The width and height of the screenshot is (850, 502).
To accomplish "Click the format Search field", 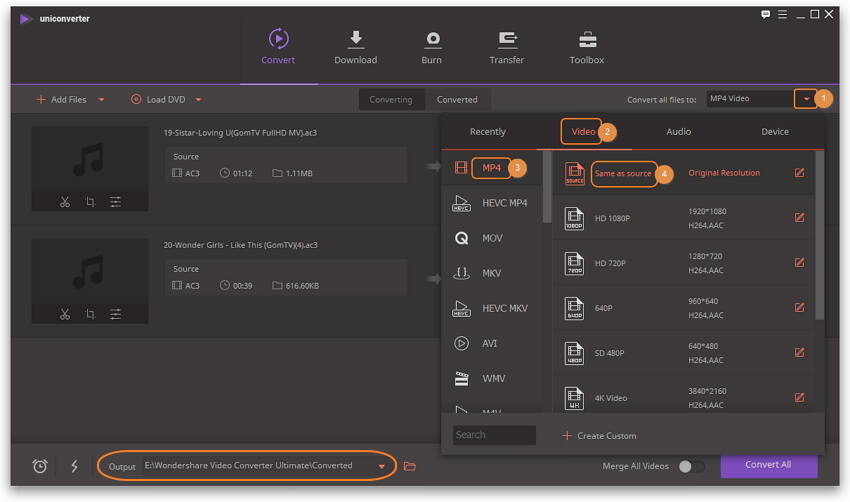I will pos(494,435).
